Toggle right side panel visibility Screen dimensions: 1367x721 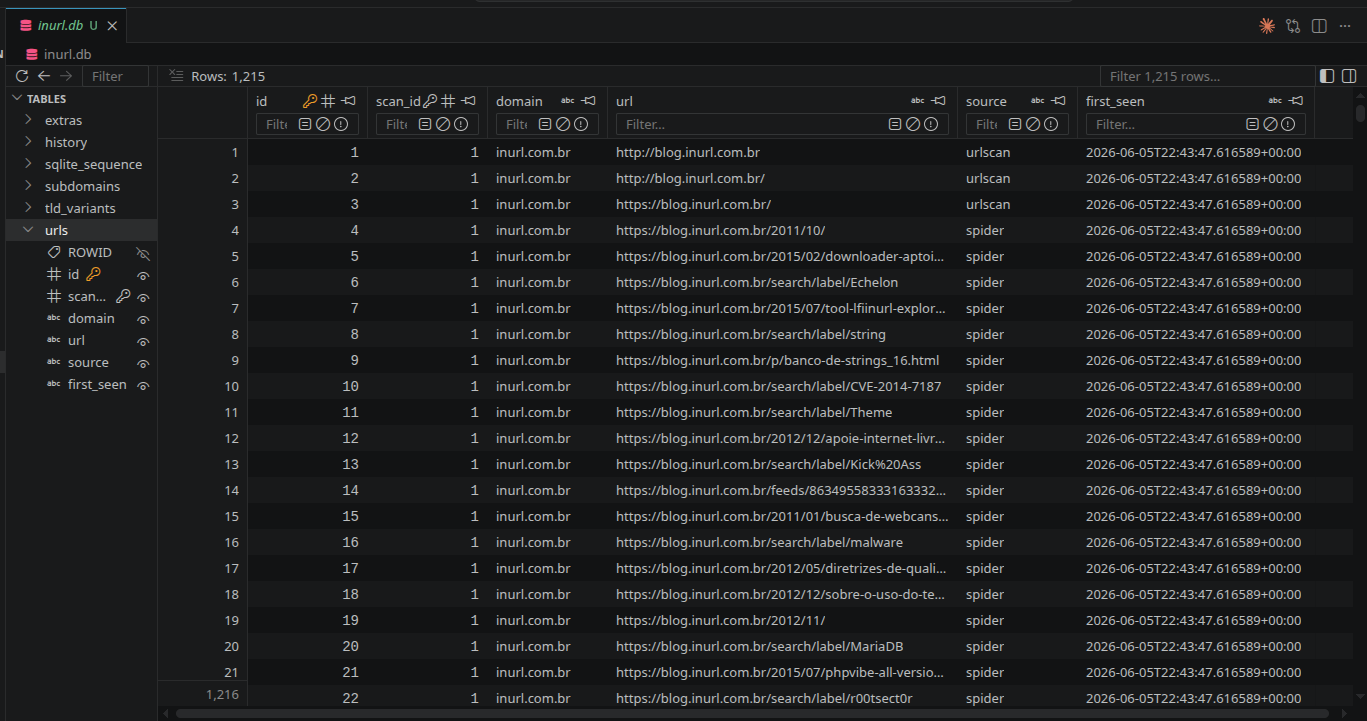tap(1349, 76)
